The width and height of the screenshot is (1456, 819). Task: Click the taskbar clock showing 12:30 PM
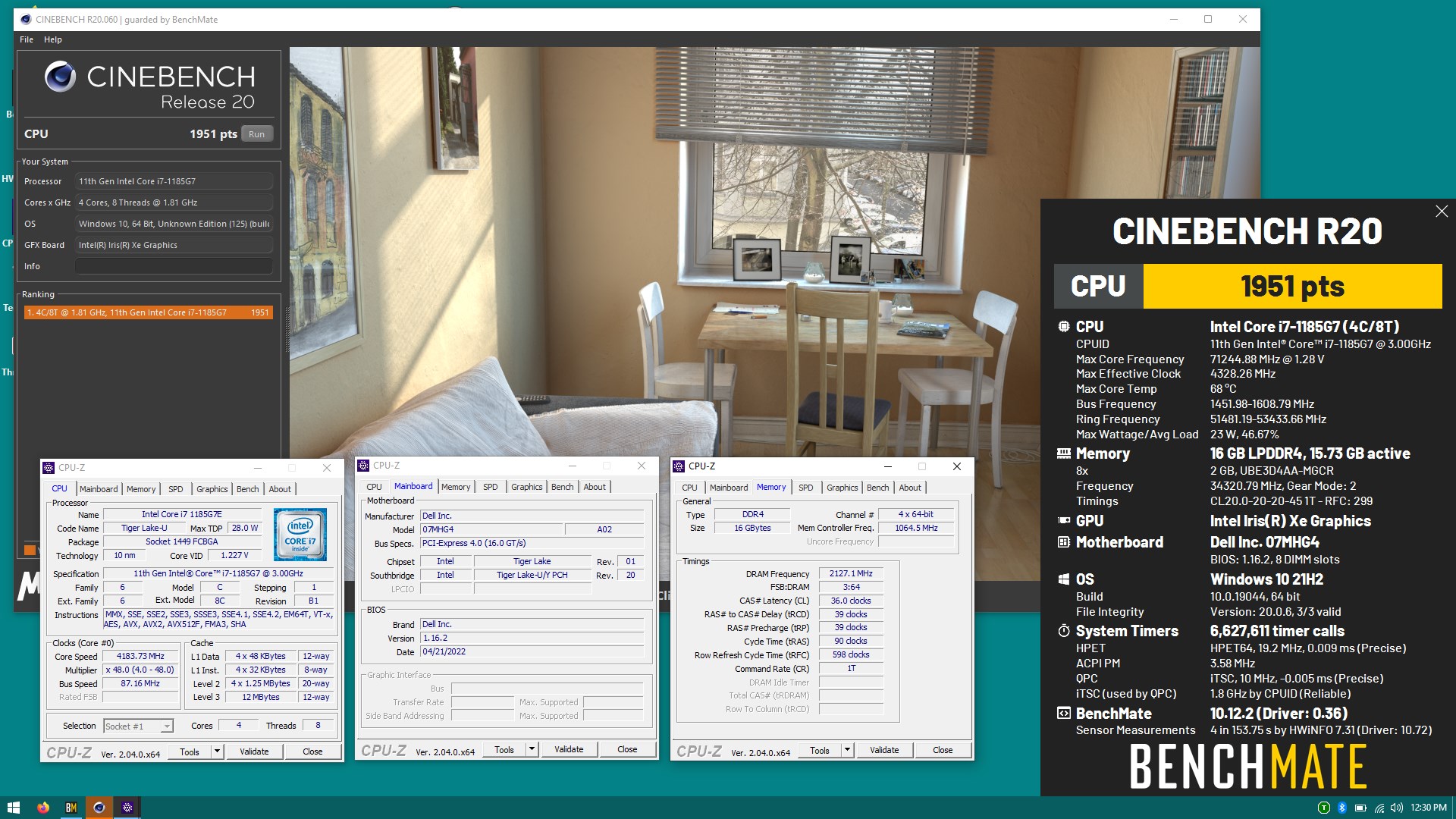pyautogui.click(x=1429, y=808)
